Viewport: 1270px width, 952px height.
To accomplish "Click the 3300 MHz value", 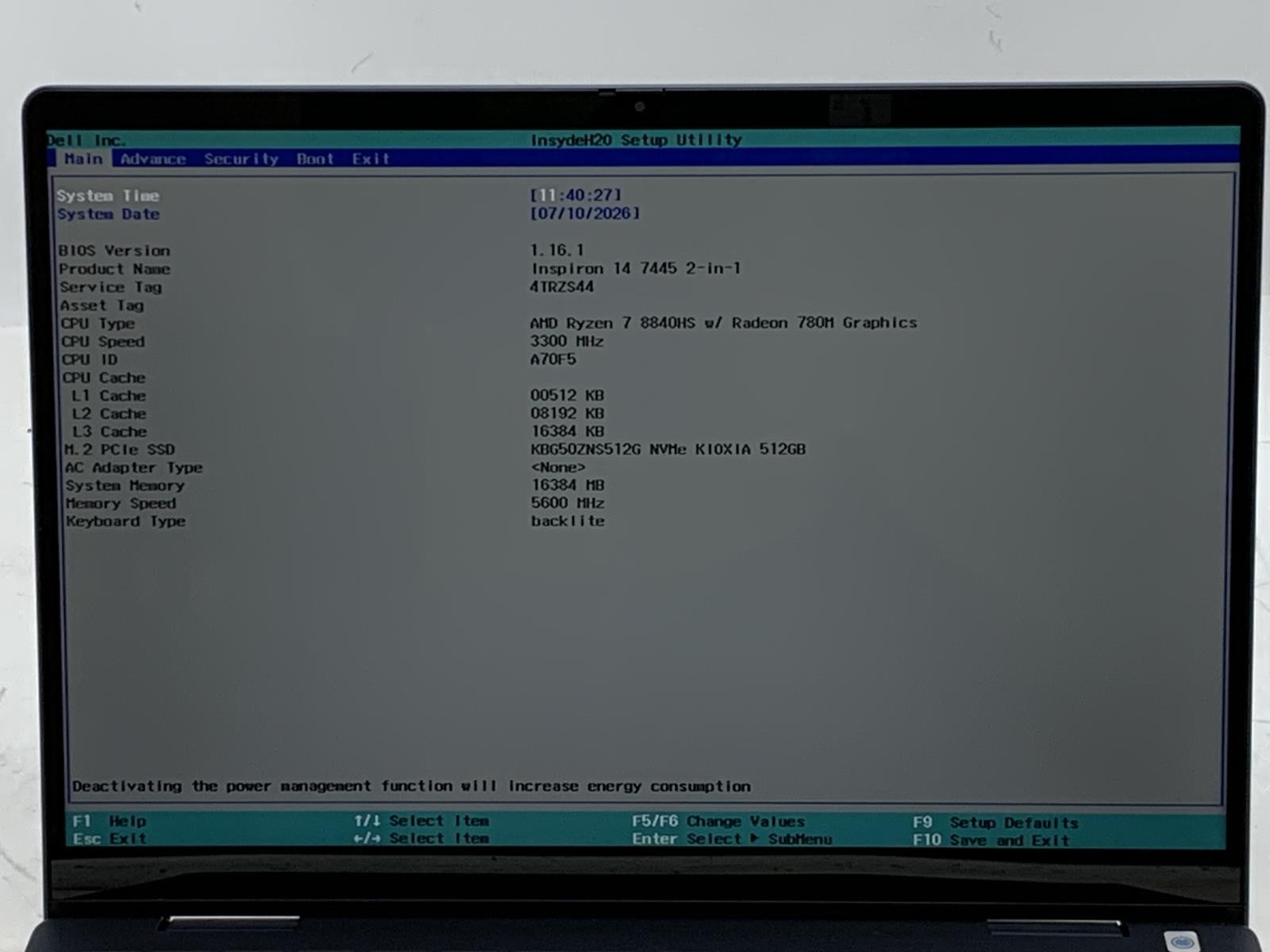I will (567, 341).
